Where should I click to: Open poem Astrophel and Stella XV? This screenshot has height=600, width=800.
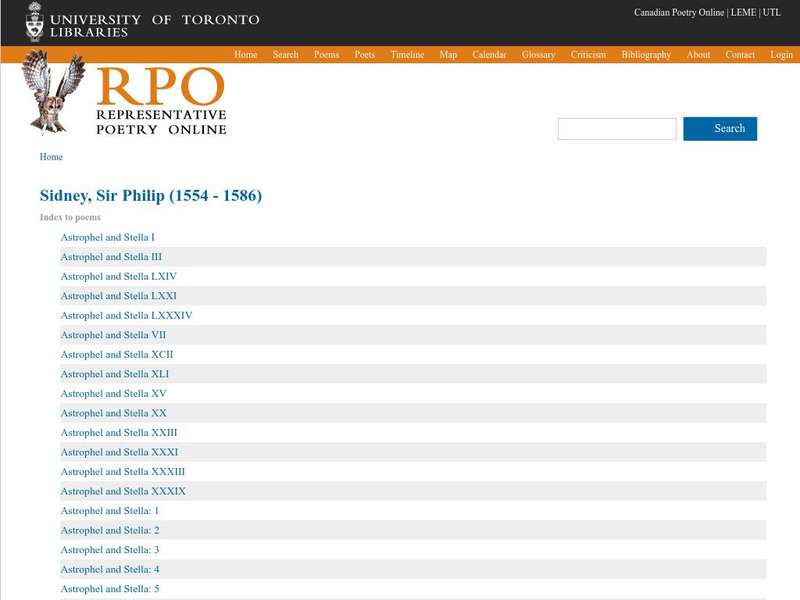(113, 393)
